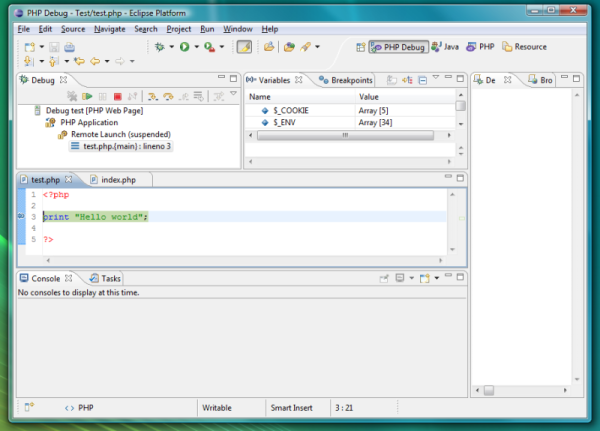
Task: Click the Resume icon in Debug view
Action: 87,96
